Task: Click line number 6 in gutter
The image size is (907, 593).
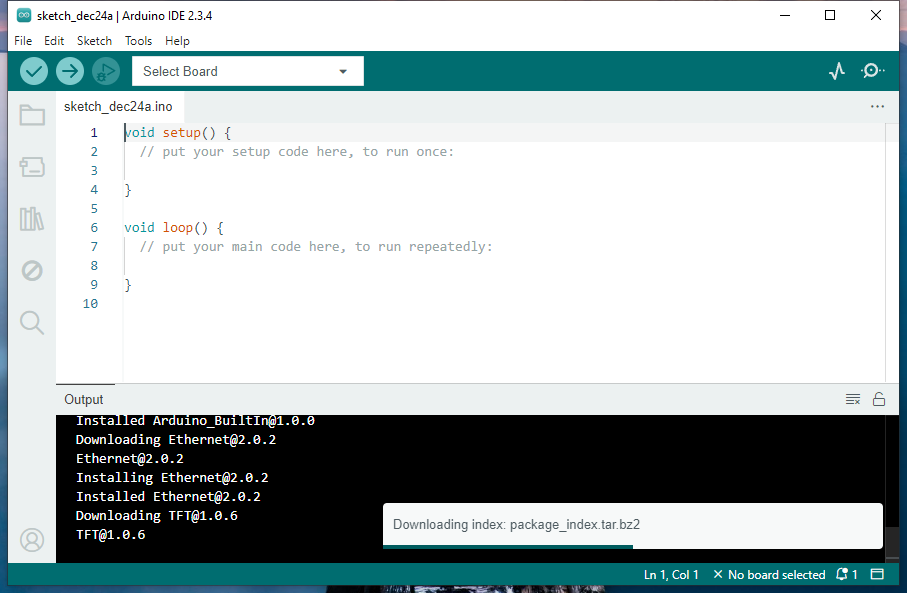Action: [94, 227]
